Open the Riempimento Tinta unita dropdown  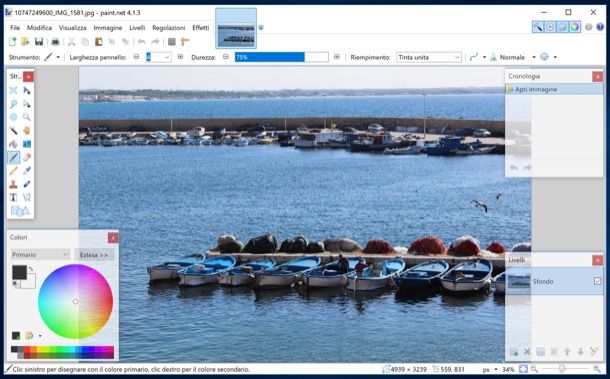coord(429,57)
